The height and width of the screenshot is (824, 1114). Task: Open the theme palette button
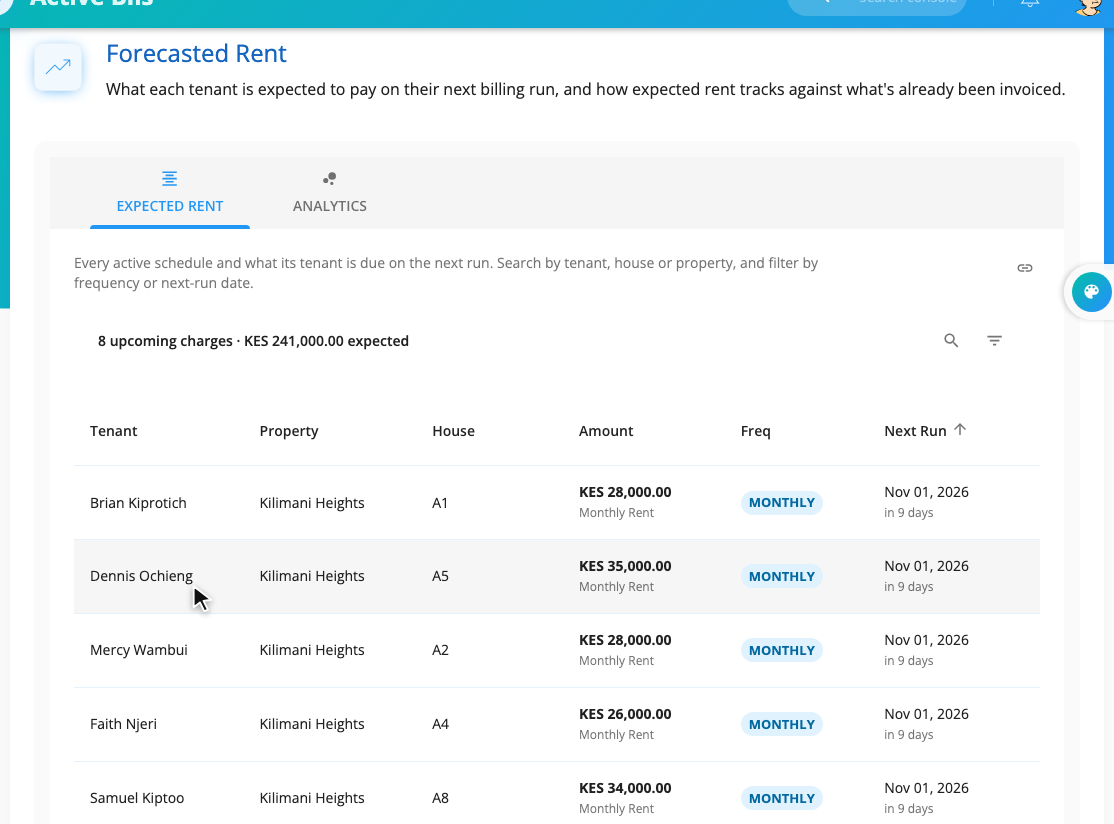1091,291
